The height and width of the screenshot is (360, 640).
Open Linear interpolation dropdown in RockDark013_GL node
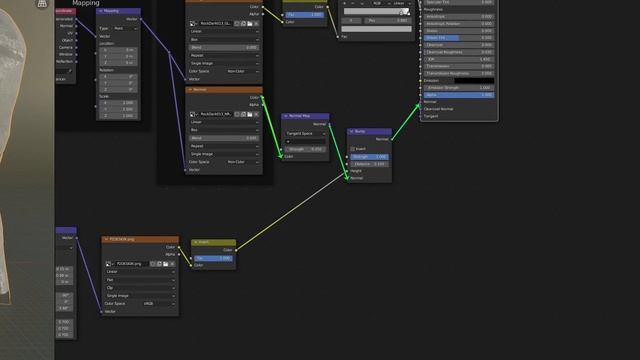coord(224,31)
